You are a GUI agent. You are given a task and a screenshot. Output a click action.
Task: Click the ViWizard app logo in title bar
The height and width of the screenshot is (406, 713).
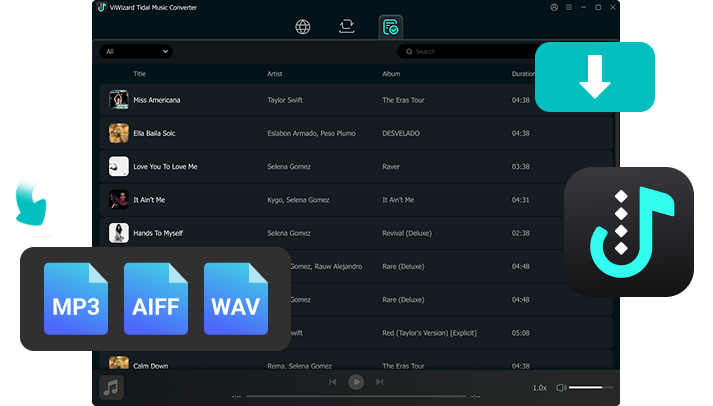[102, 7]
